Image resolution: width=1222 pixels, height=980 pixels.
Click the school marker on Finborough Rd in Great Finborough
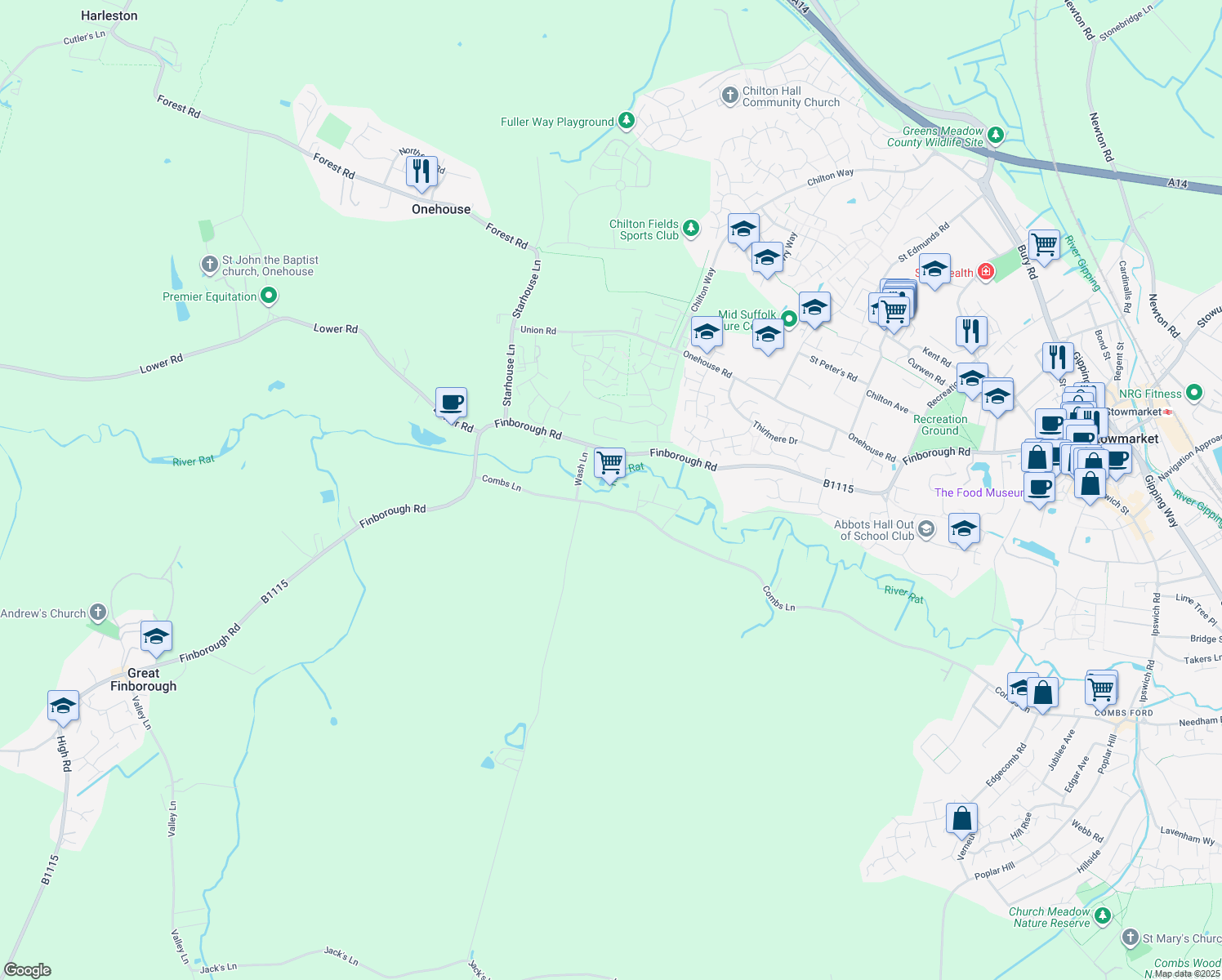[x=156, y=638]
